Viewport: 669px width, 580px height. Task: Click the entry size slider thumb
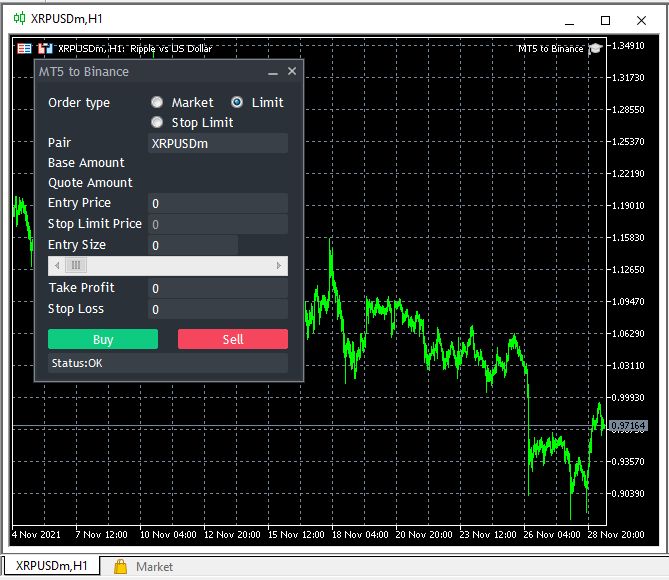(x=76, y=265)
